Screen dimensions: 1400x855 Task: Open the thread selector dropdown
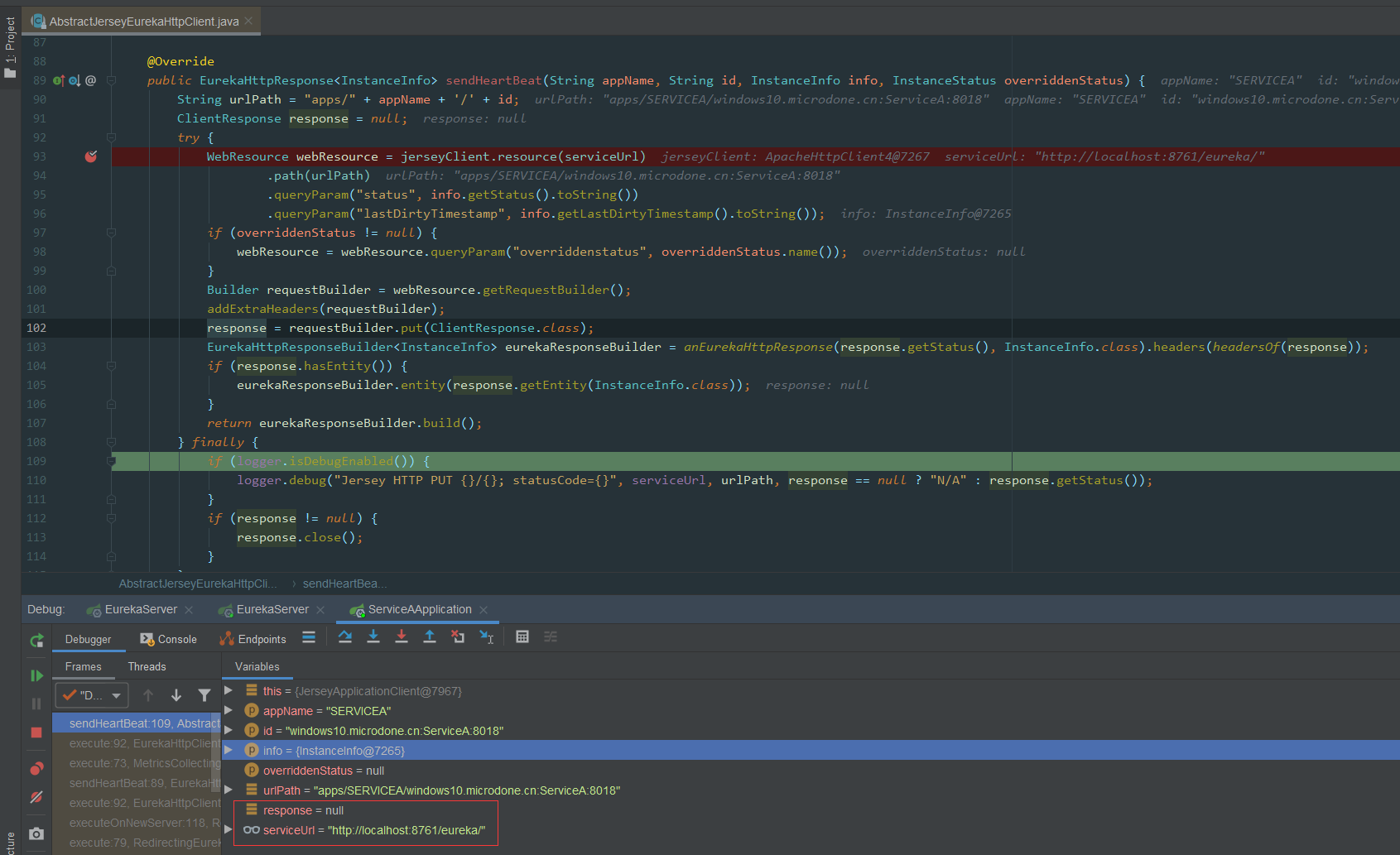click(91, 695)
